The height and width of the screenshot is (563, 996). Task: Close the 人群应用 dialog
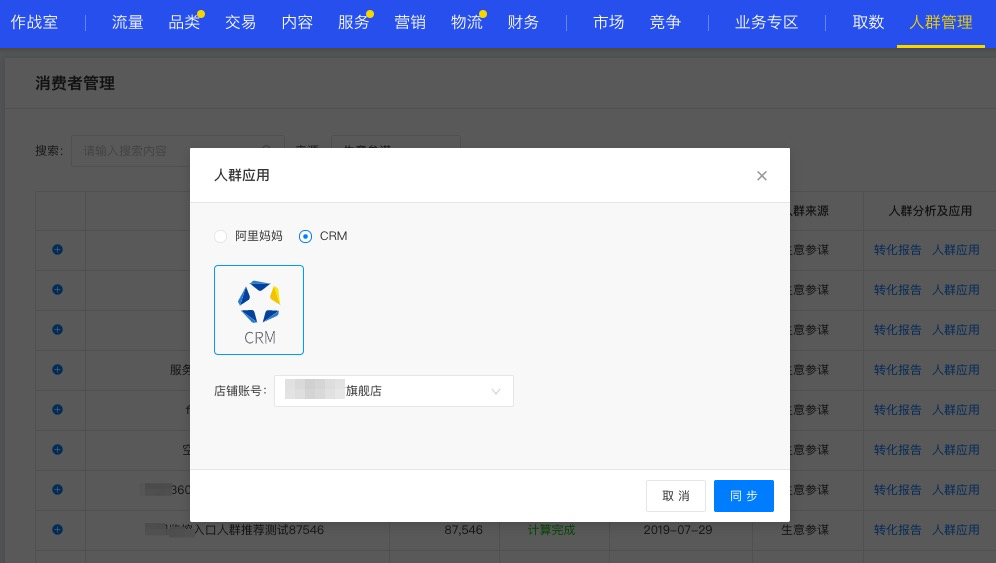click(x=762, y=175)
